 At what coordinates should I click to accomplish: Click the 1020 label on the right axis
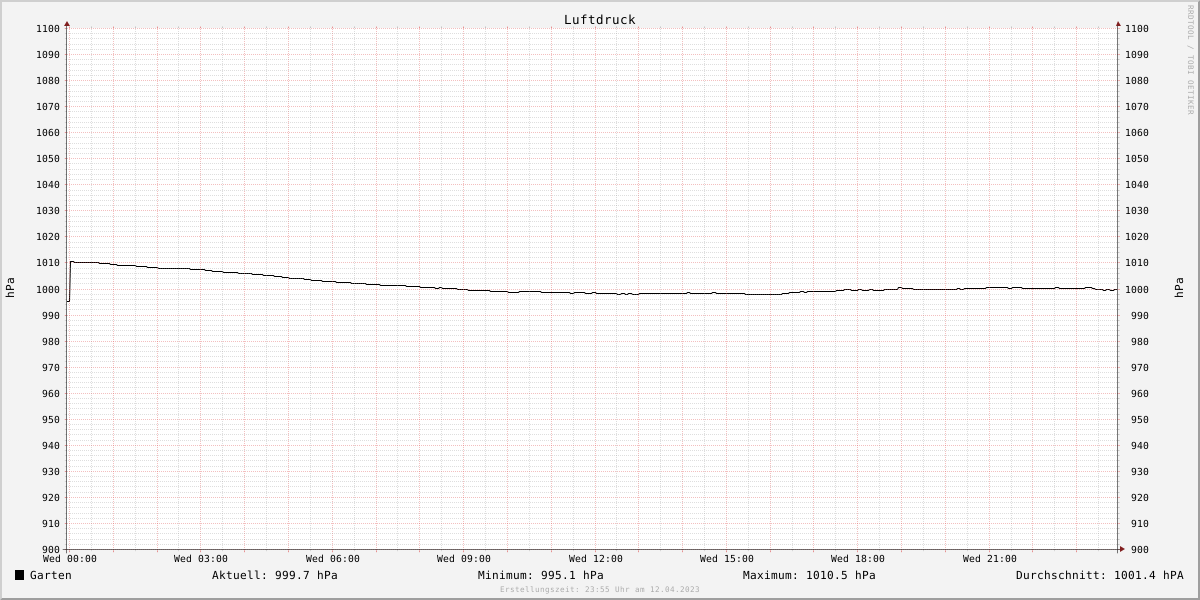point(1137,237)
